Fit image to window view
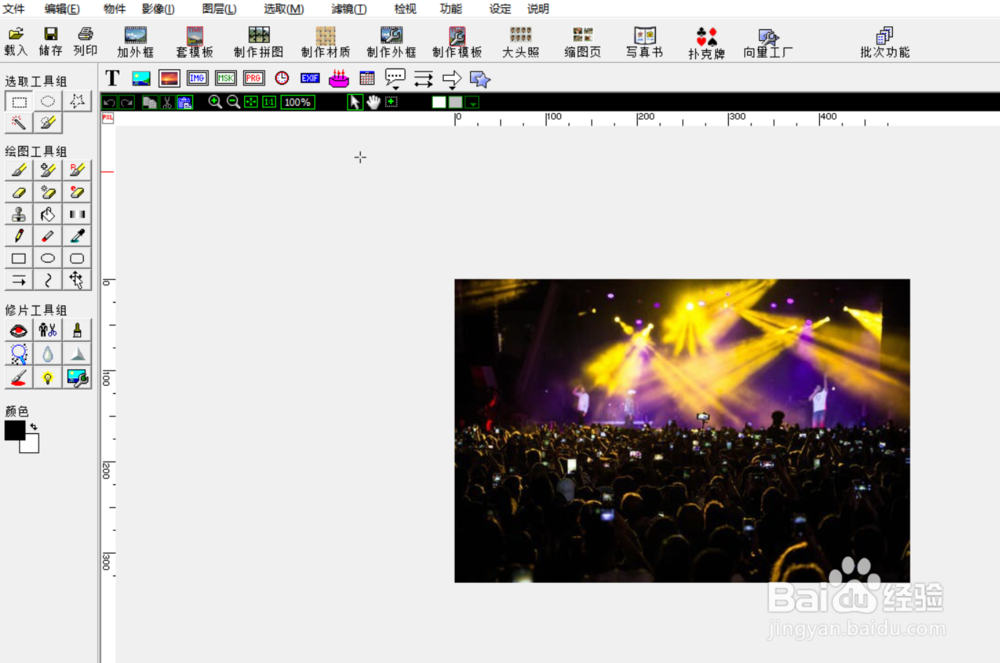The image size is (1000, 663). 251,102
